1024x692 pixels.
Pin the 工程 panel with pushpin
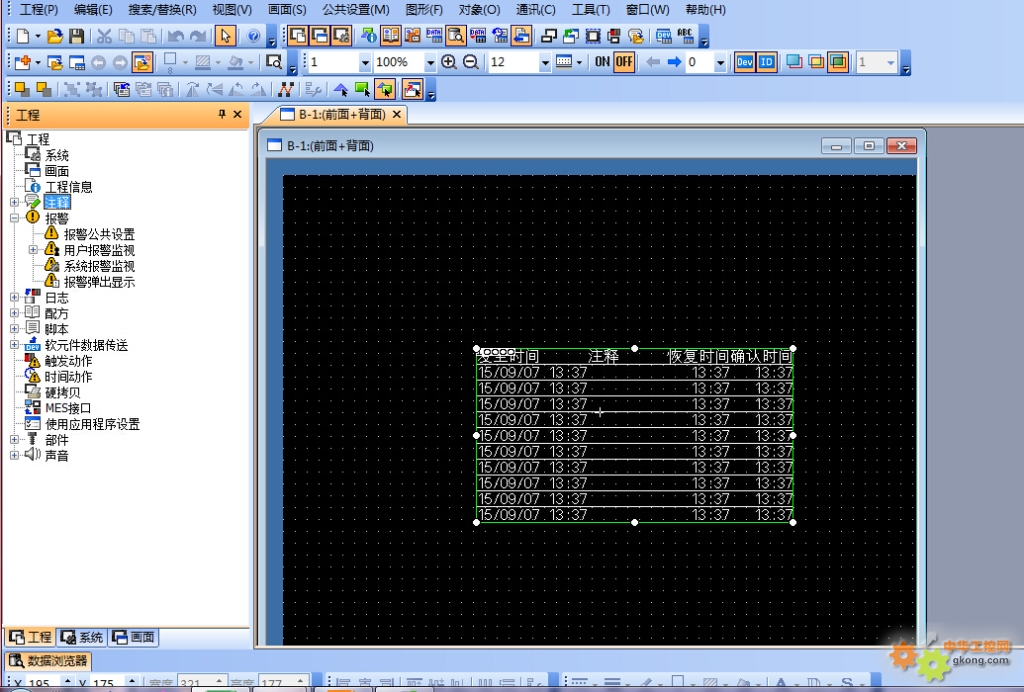click(x=222, y=114)
